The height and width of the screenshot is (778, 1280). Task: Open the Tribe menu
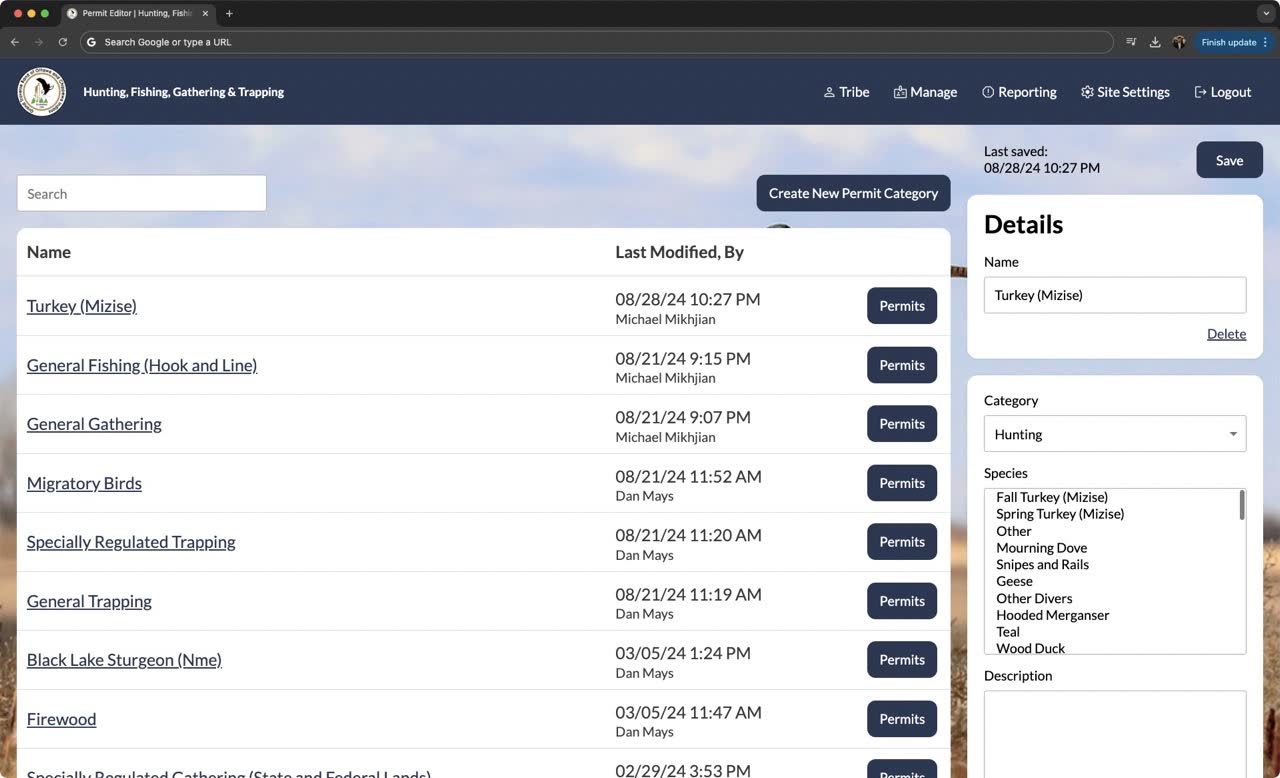[846, 92]
